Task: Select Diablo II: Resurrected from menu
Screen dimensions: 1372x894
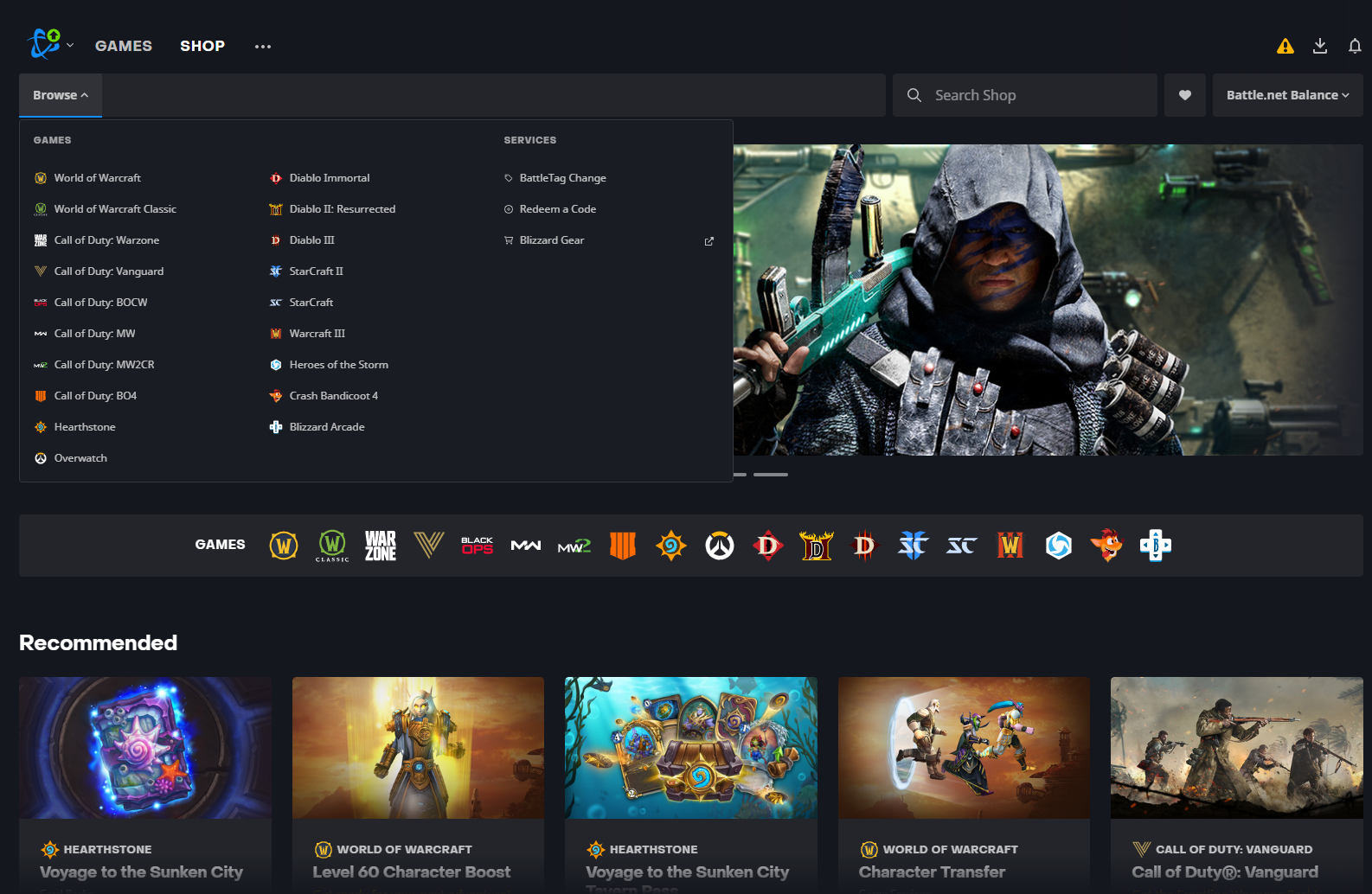Action: pos(332,209)
